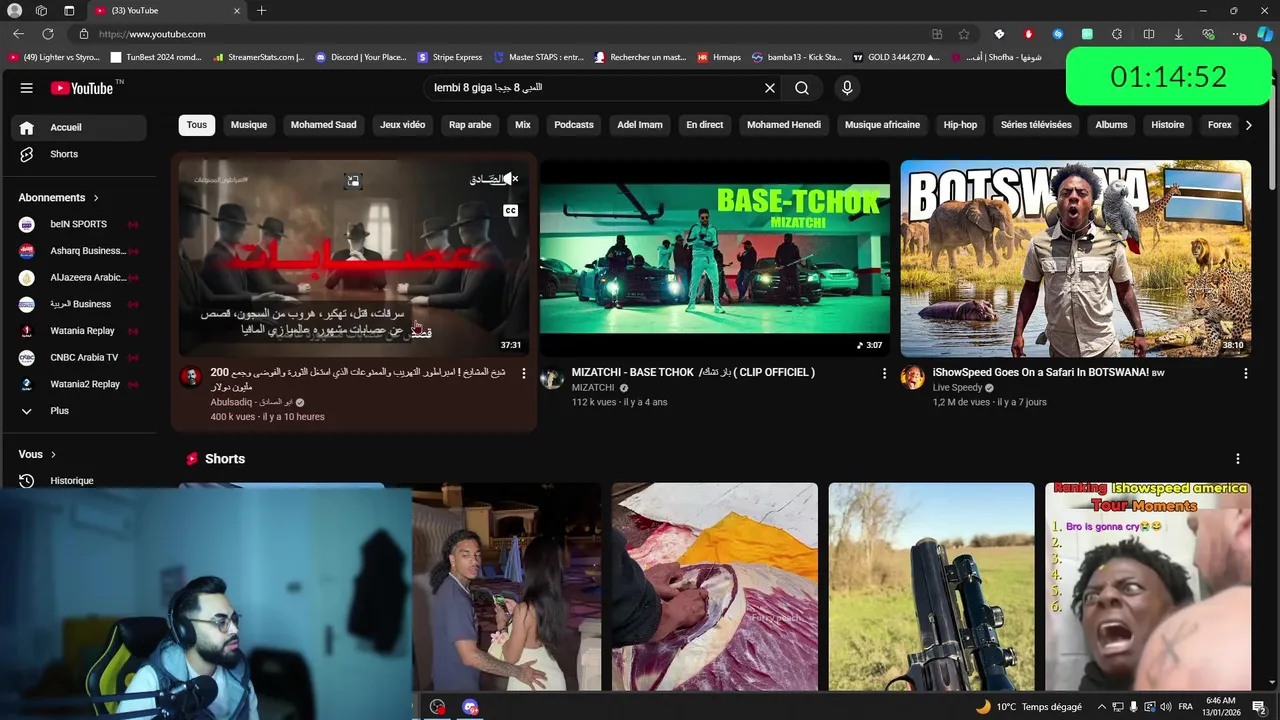Open the YouTube hamburger guide menu
The image size is (1280, 720).
click(x=26, y=88)
